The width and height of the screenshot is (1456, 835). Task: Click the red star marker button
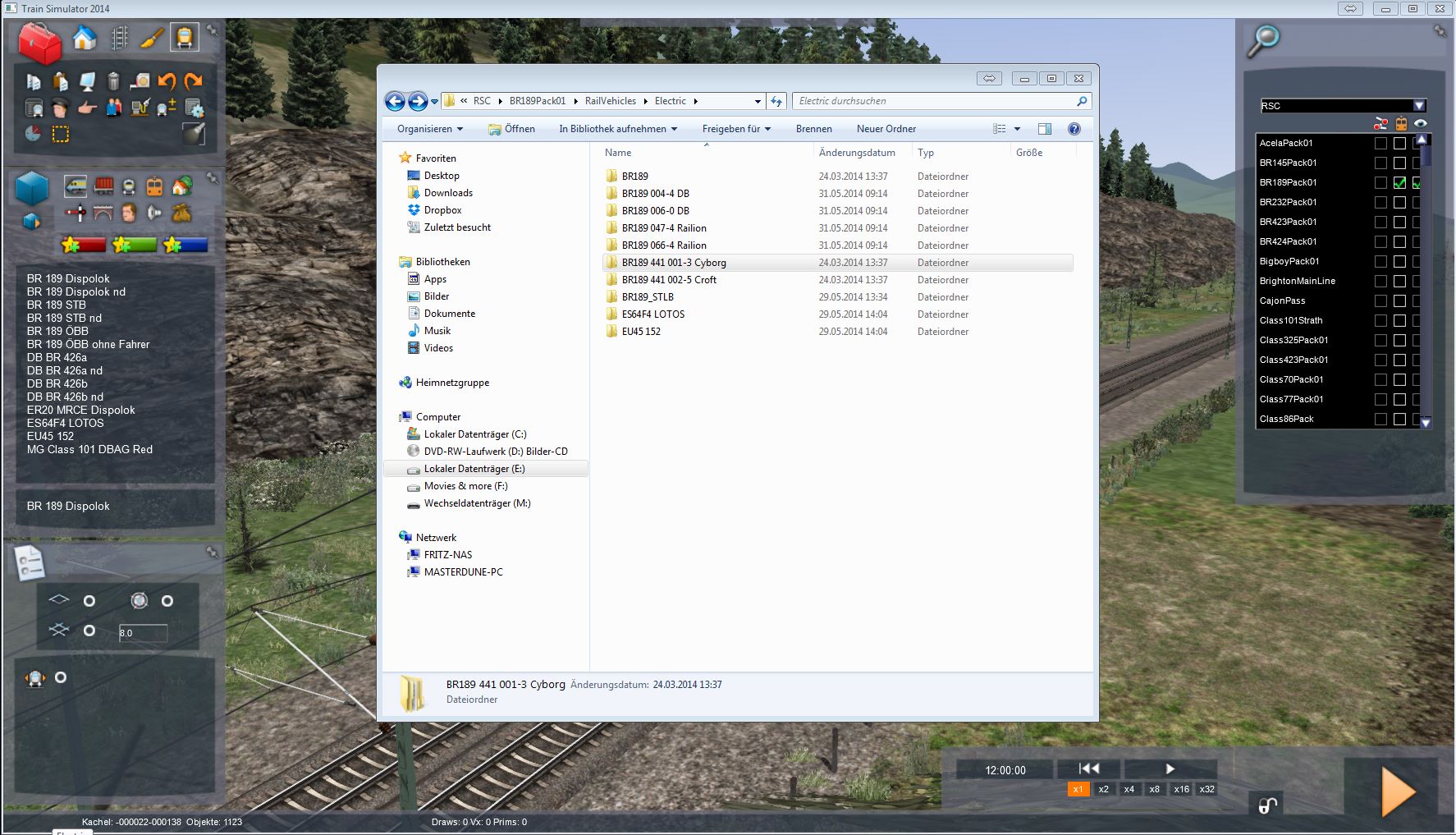tap(85, 245)
